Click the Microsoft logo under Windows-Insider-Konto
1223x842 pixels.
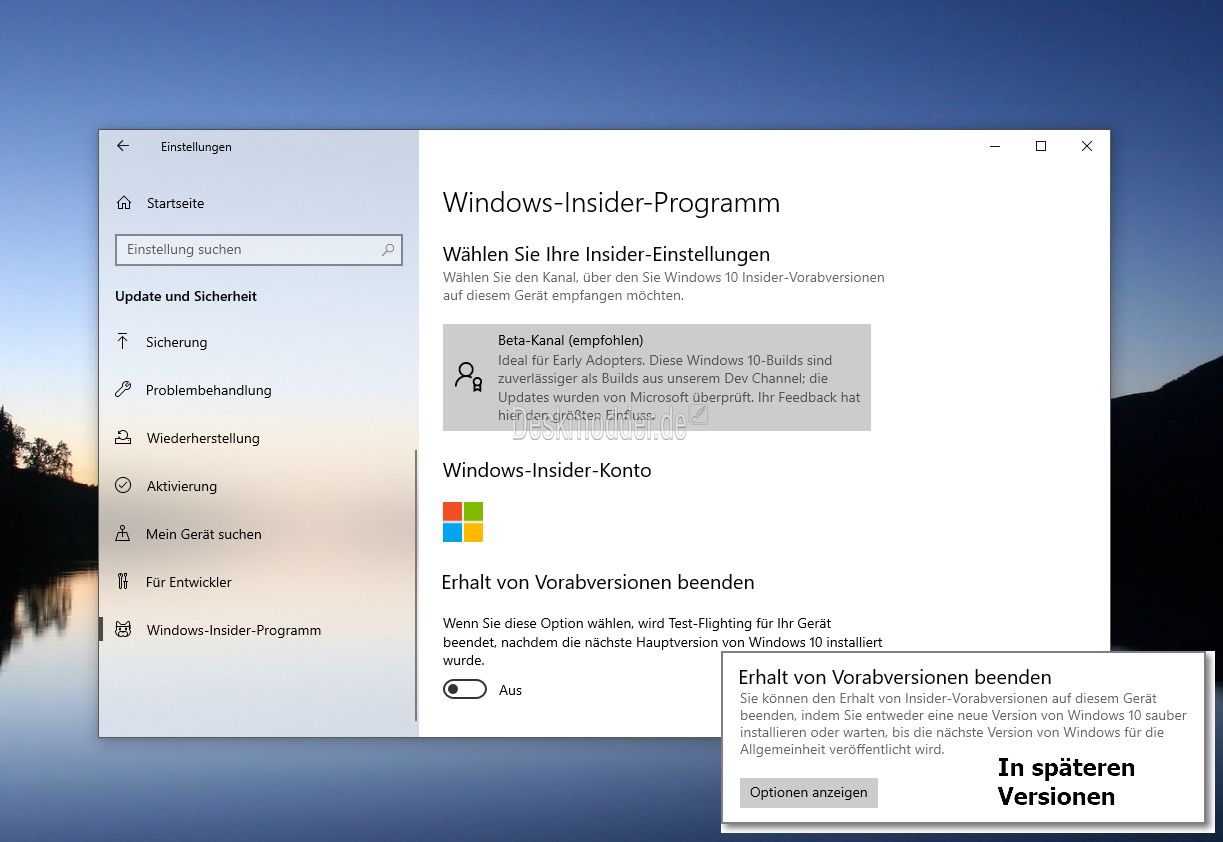[x=463, y=522]
